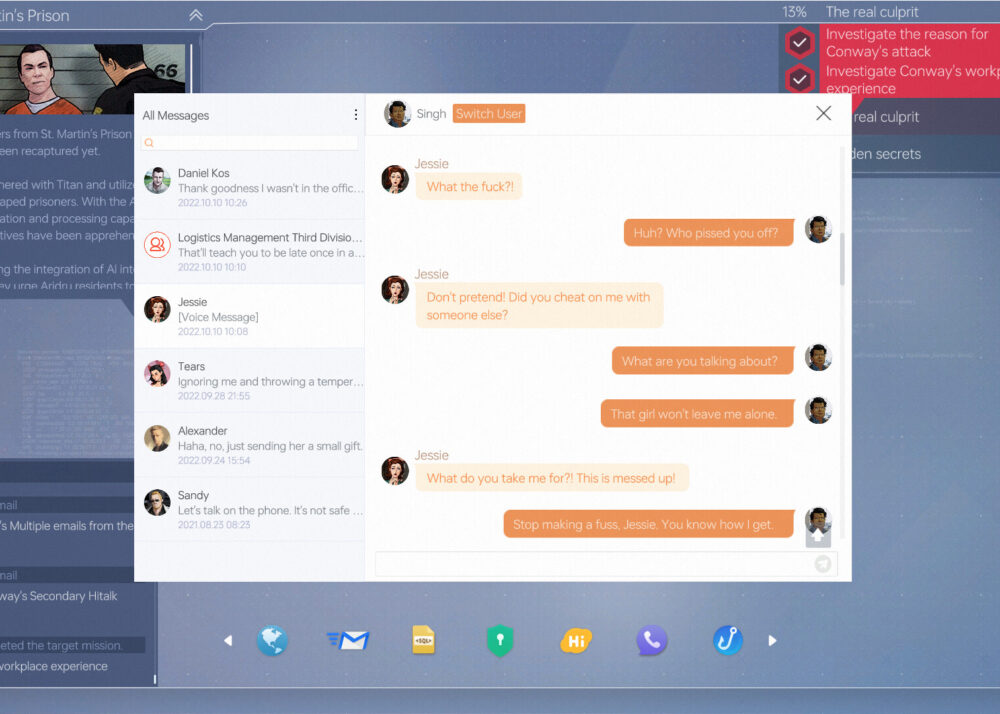The image size is (1000, 714).
Task: Toggle the Investigate Conway's attack objective checkmark
Action: pos(800,43)
